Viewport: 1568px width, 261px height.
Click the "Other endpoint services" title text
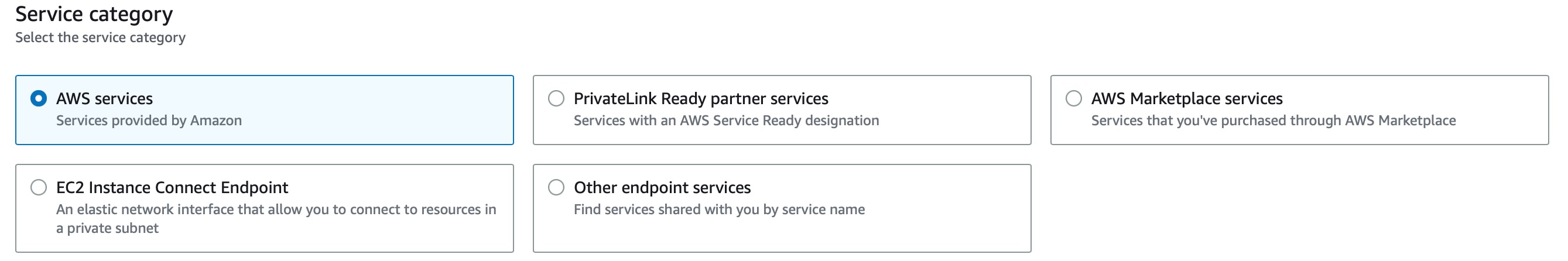662,187
